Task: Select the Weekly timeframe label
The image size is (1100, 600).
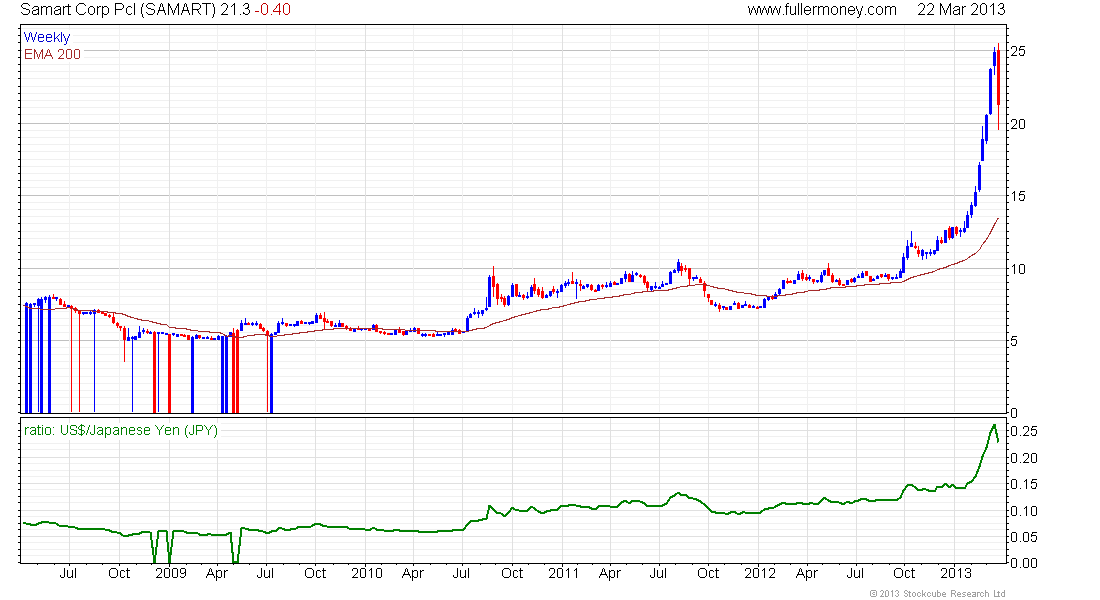Action: (x=47, y=37)
